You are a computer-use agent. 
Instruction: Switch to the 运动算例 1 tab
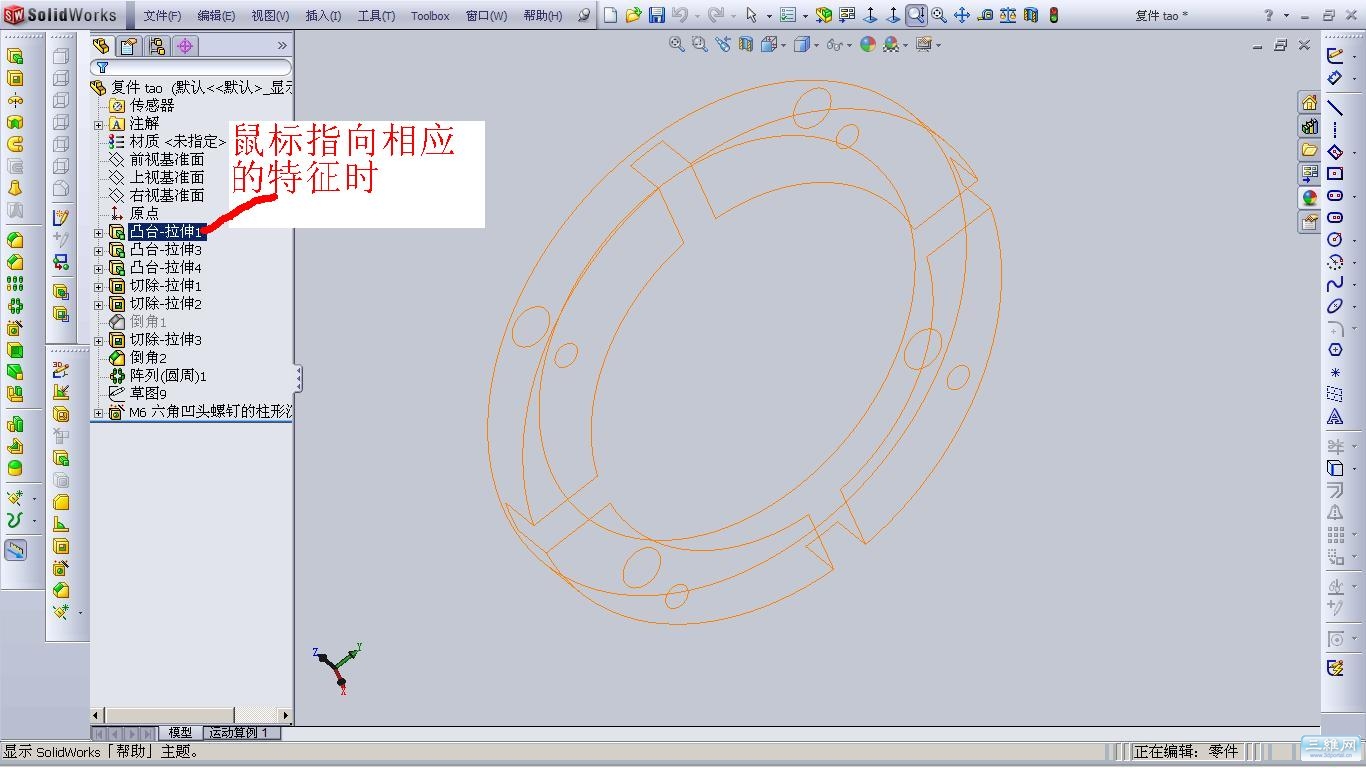240,733
